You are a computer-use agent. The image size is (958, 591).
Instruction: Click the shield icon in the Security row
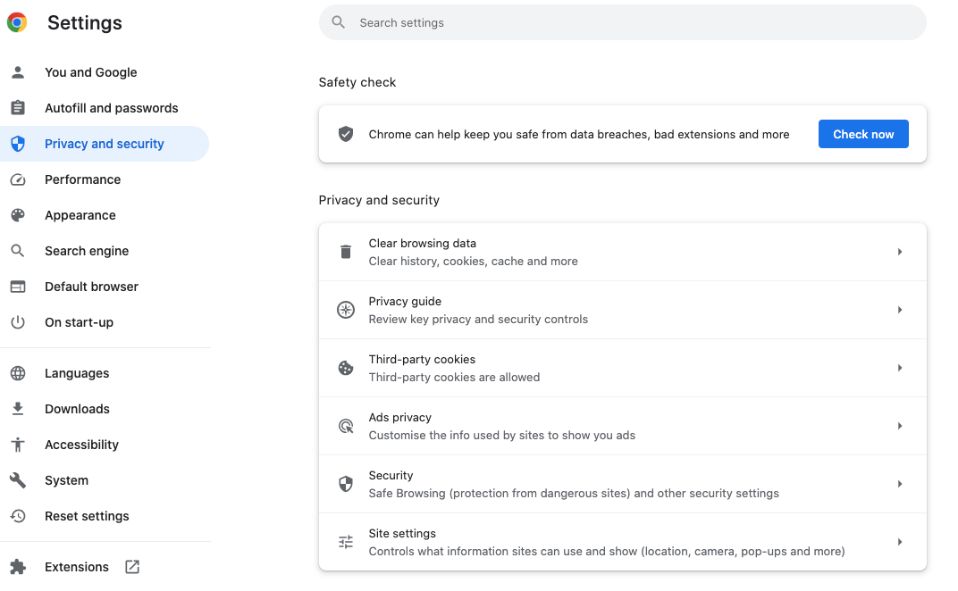pyautogui.click(x=346, y=484)
